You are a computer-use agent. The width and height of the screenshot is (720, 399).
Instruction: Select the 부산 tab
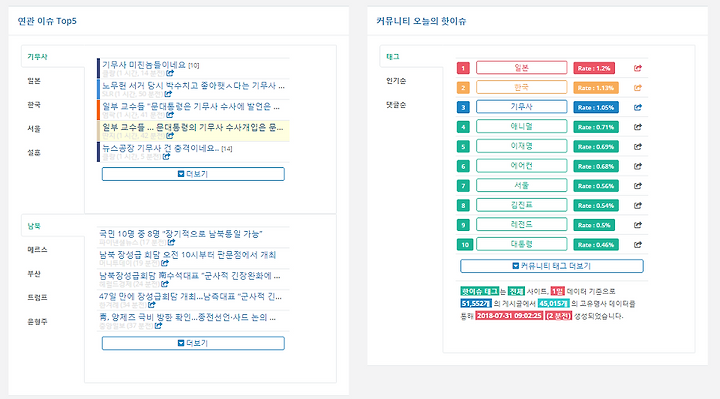[34, 274]
